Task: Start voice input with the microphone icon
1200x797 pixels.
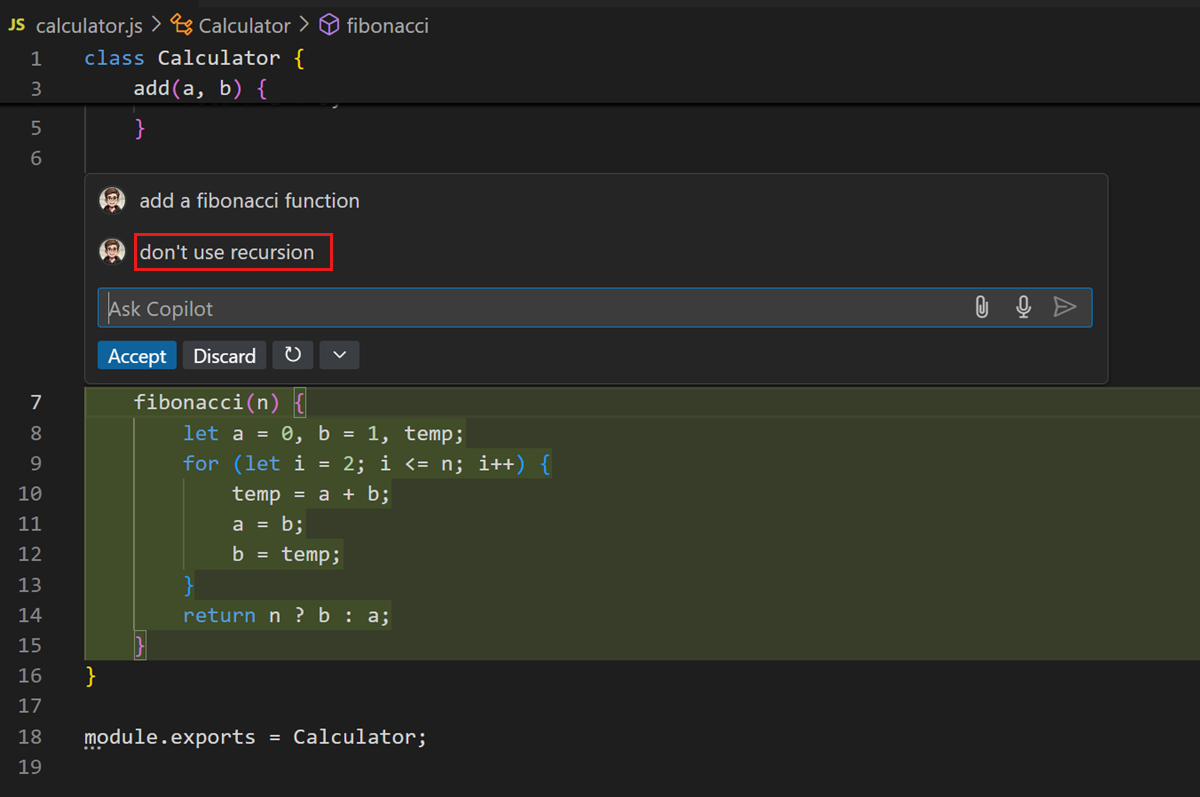Action: coord(1023,307)
